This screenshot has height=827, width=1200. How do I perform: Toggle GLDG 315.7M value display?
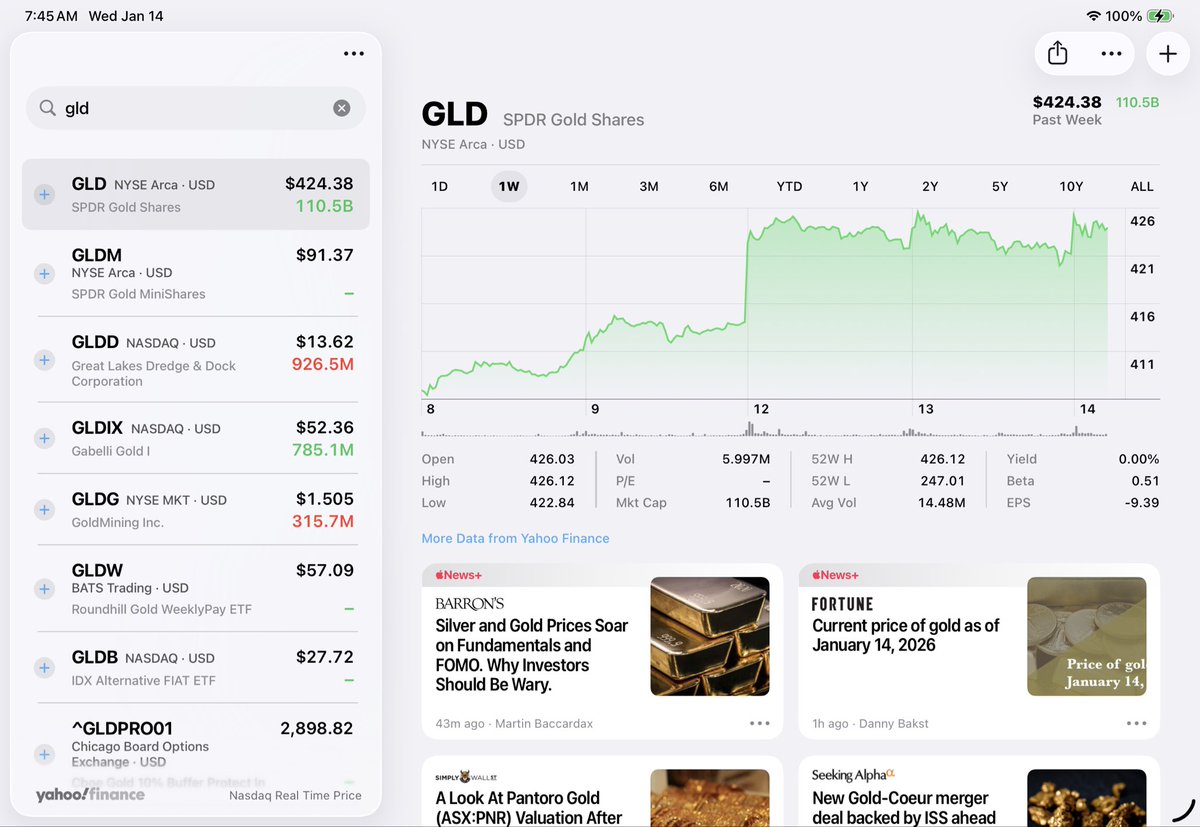(x=322, y=521)
